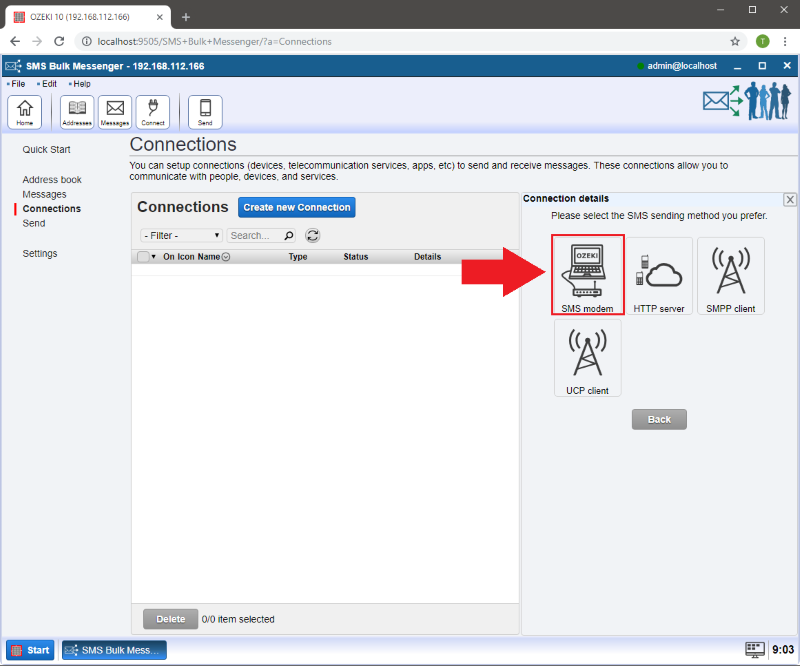
Task: Expand the Filter dropdown
Action: [181, 236]
